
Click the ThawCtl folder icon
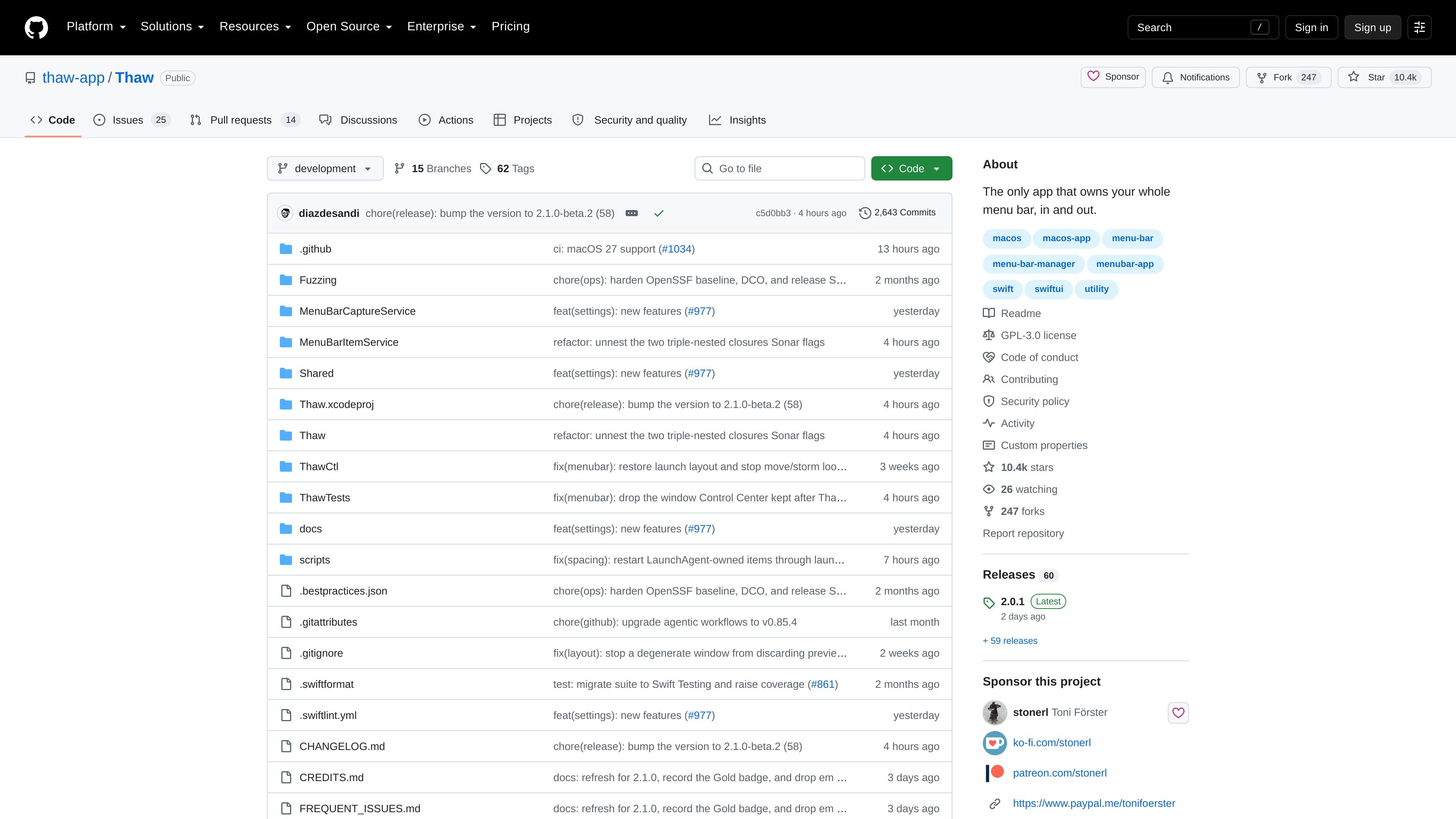click(x=286, y=466)
